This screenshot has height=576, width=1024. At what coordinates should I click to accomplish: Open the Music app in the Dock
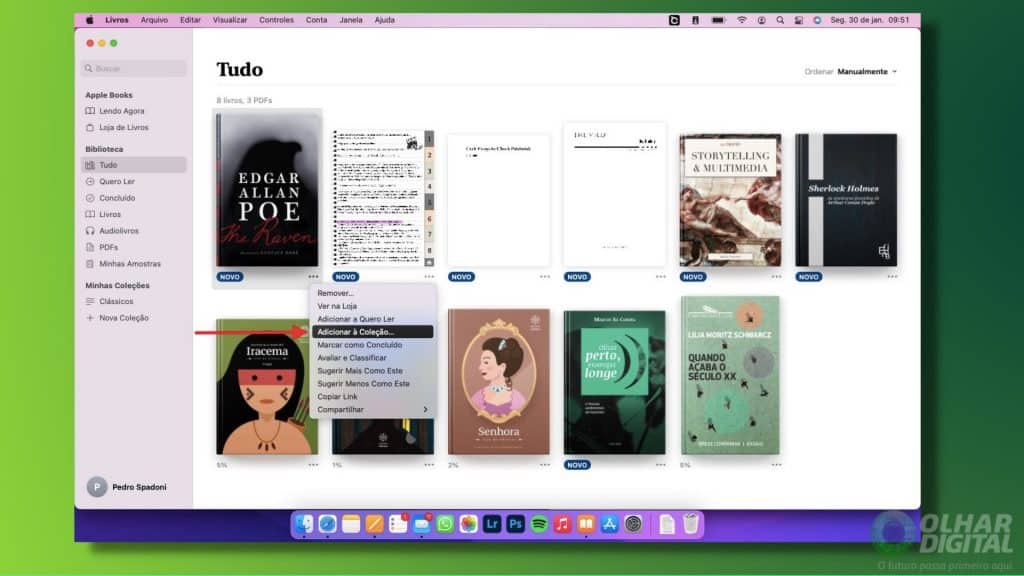(x=562, y=524)
